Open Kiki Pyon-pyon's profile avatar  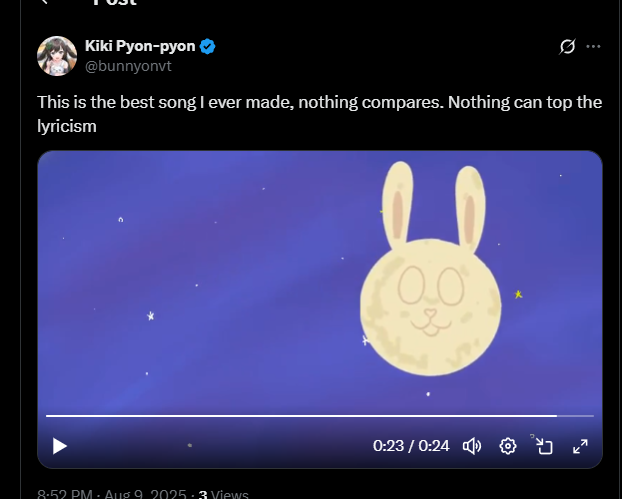57,56
